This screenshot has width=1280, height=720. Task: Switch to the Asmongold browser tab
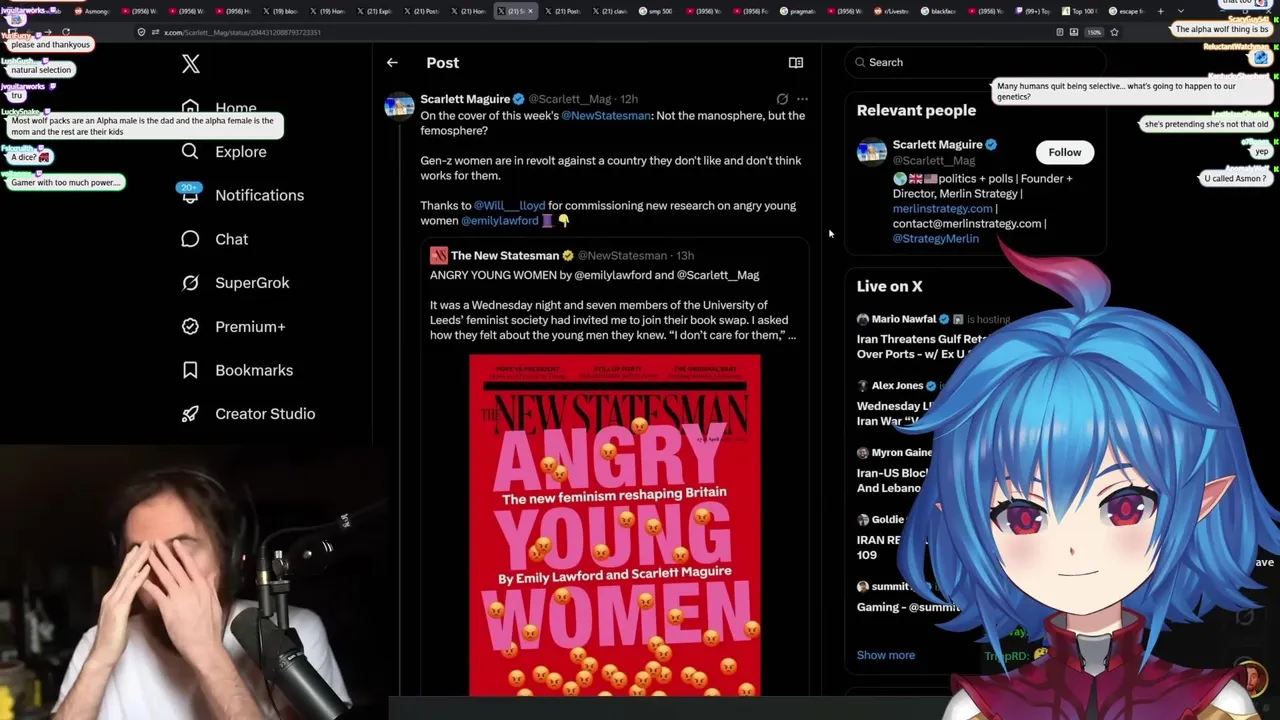point(91,11)
